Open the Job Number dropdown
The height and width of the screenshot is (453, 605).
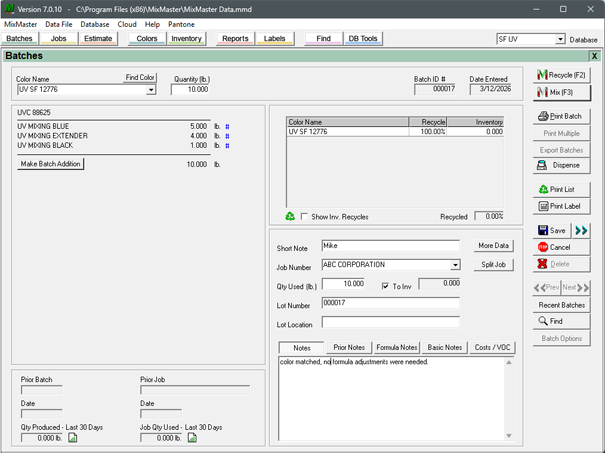(x=455, y=266)
